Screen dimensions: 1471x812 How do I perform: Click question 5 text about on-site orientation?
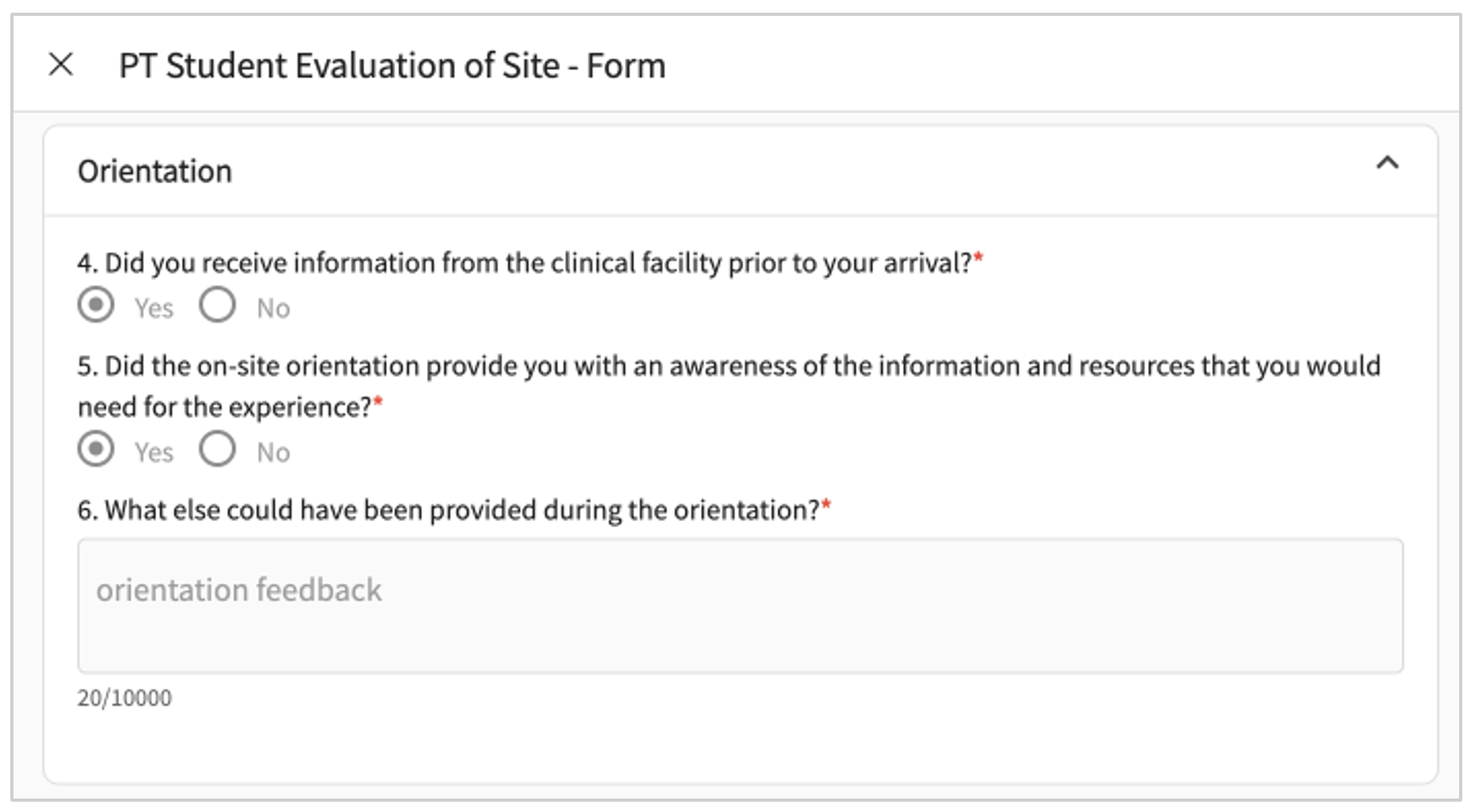coord(728,366)
